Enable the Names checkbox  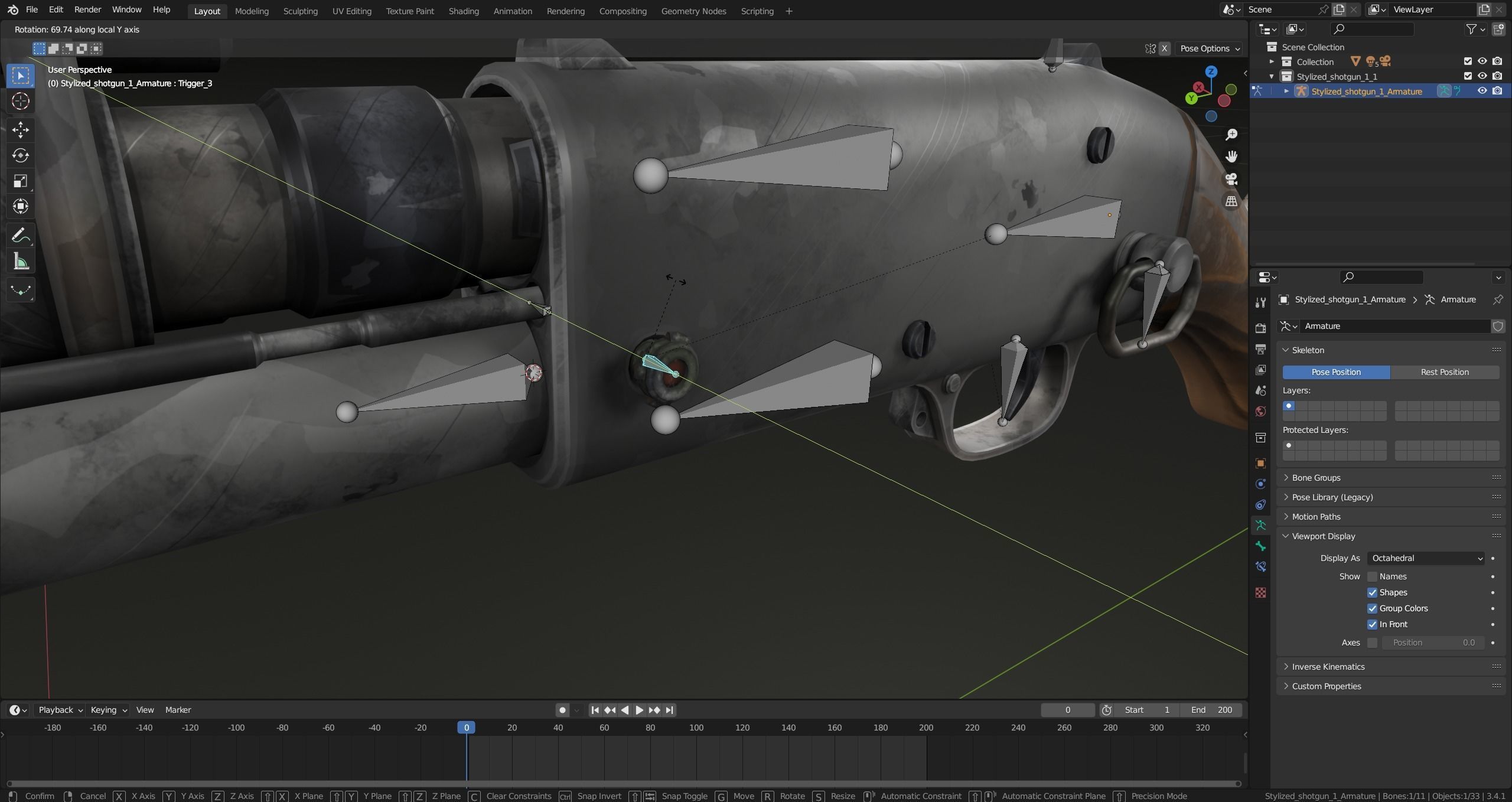pos(1372,576)
